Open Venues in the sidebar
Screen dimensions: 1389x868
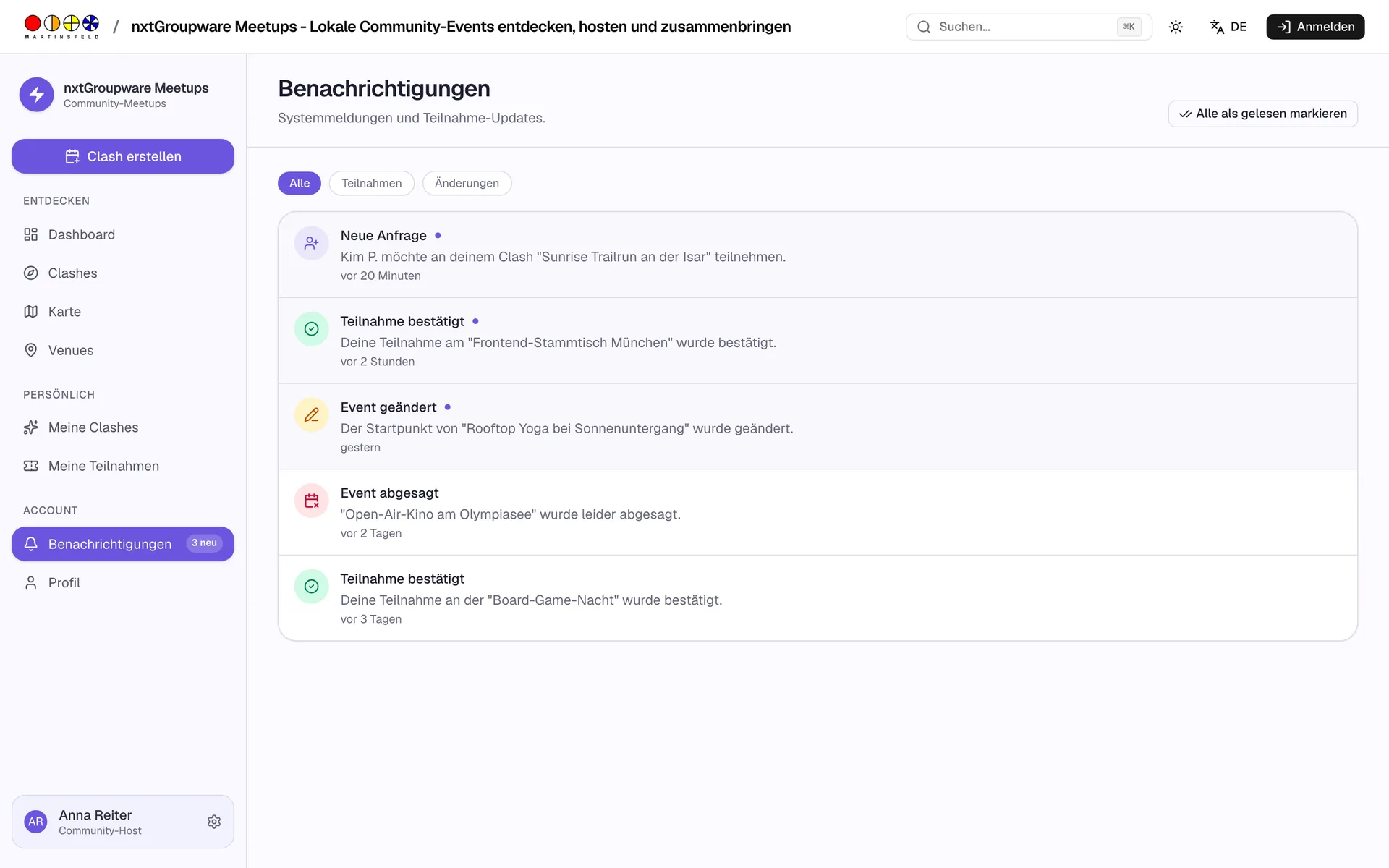[123, 350]
